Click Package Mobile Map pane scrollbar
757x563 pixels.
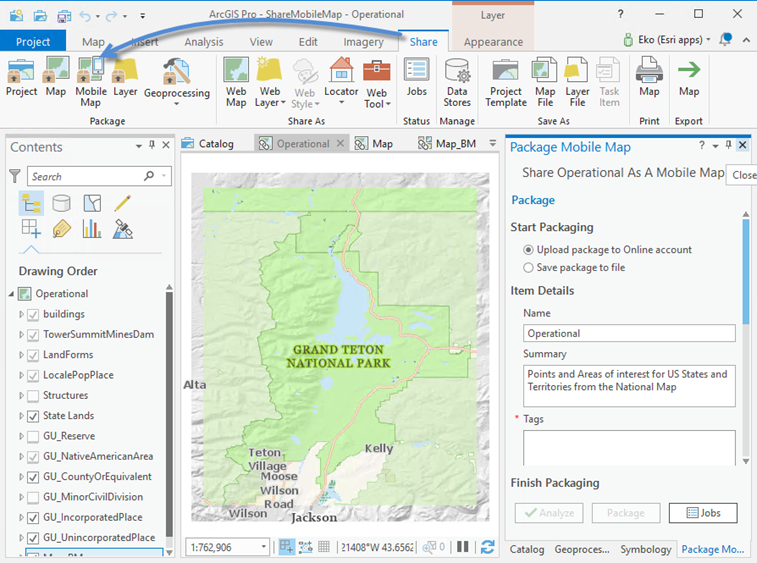[746, 271]
